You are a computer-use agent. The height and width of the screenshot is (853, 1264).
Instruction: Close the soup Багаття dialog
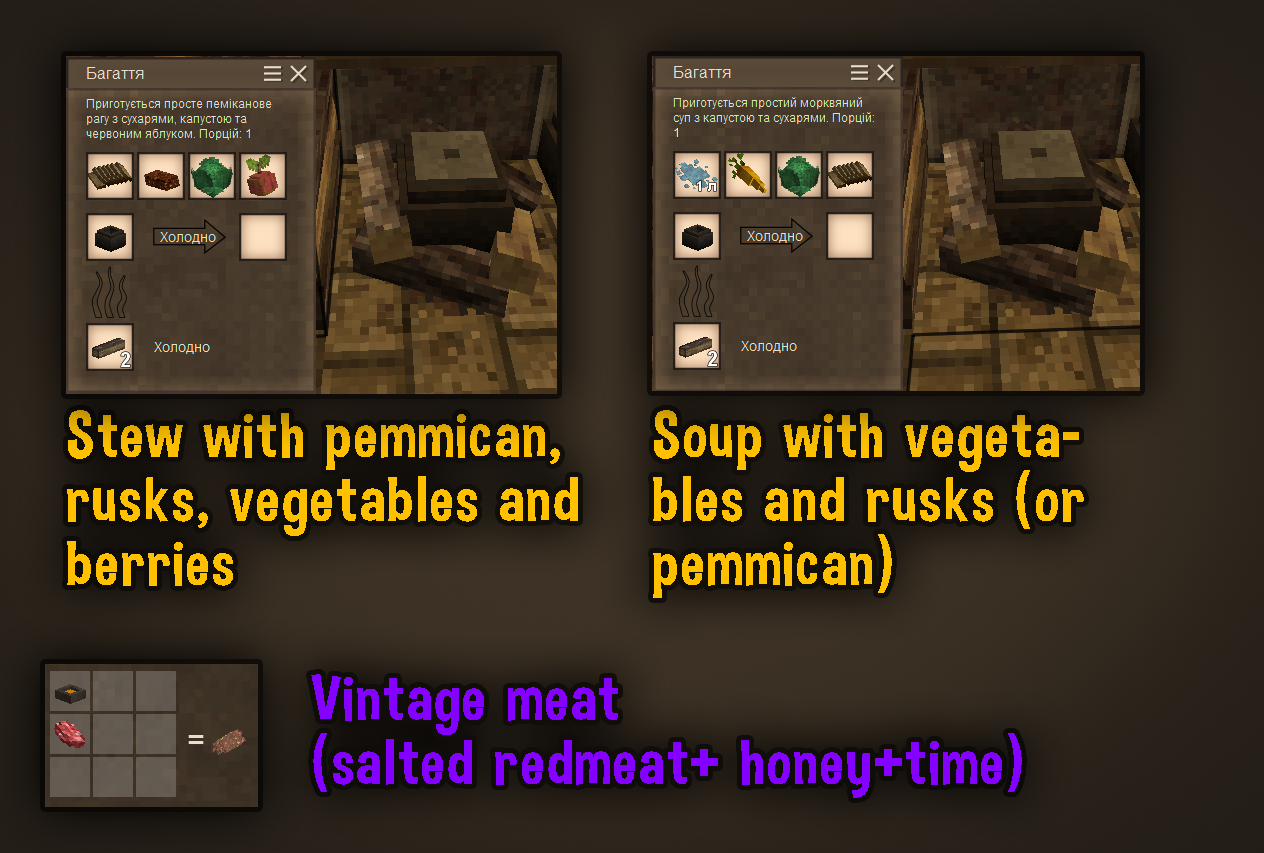pos(885,73)
